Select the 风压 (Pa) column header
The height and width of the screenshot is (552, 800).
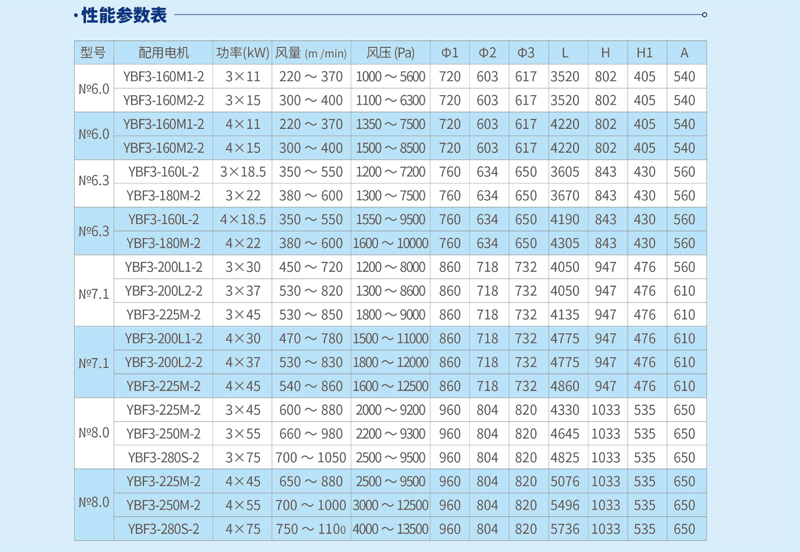pyautogui.click(x=390, y=52)
